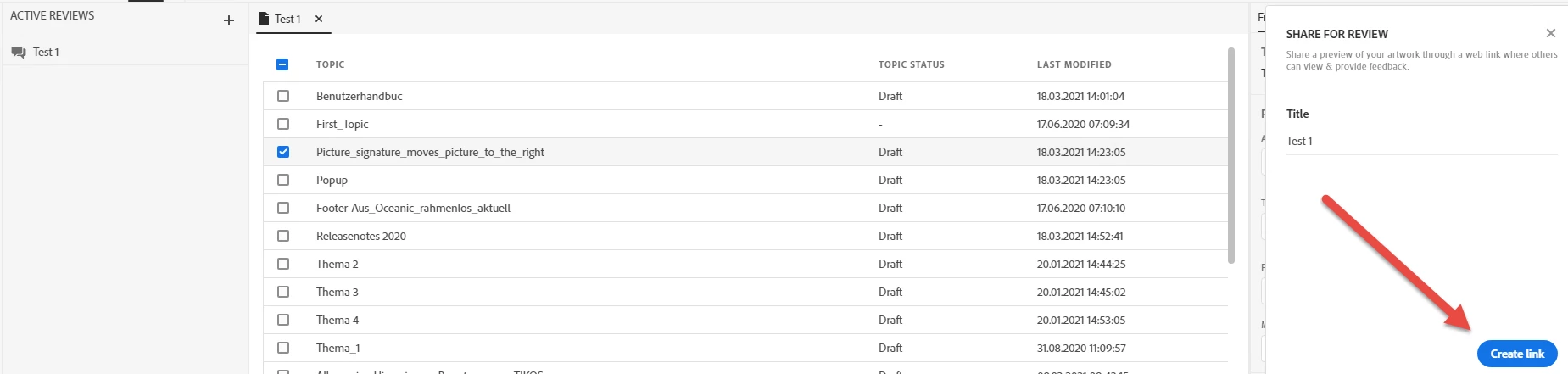The image size is (1568, 374).
Task: Toggle the select-all topics checkbox
Action: coord(283,64)
